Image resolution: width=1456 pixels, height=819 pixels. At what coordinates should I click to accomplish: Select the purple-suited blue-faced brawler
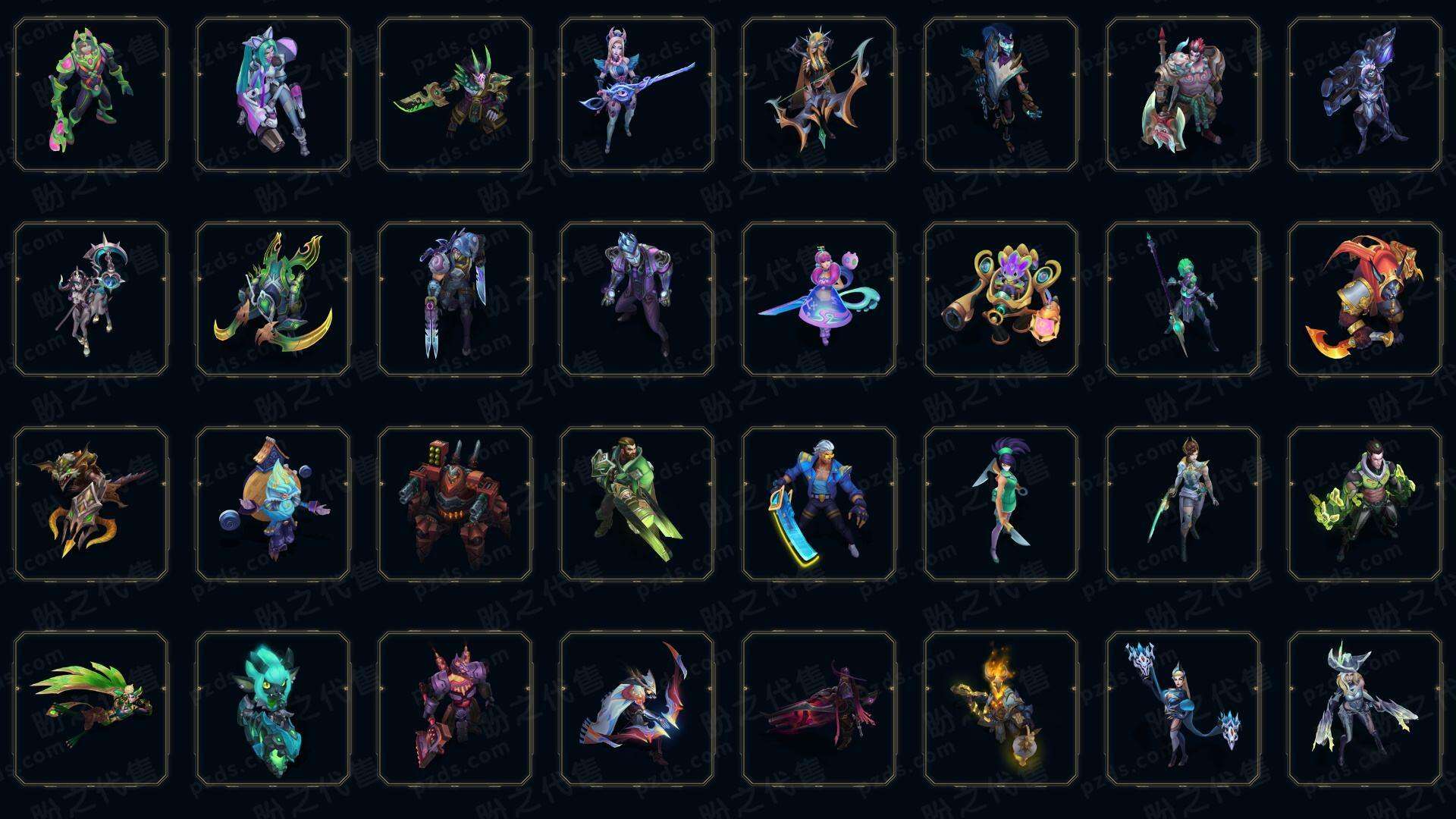[x=637, y=299]
